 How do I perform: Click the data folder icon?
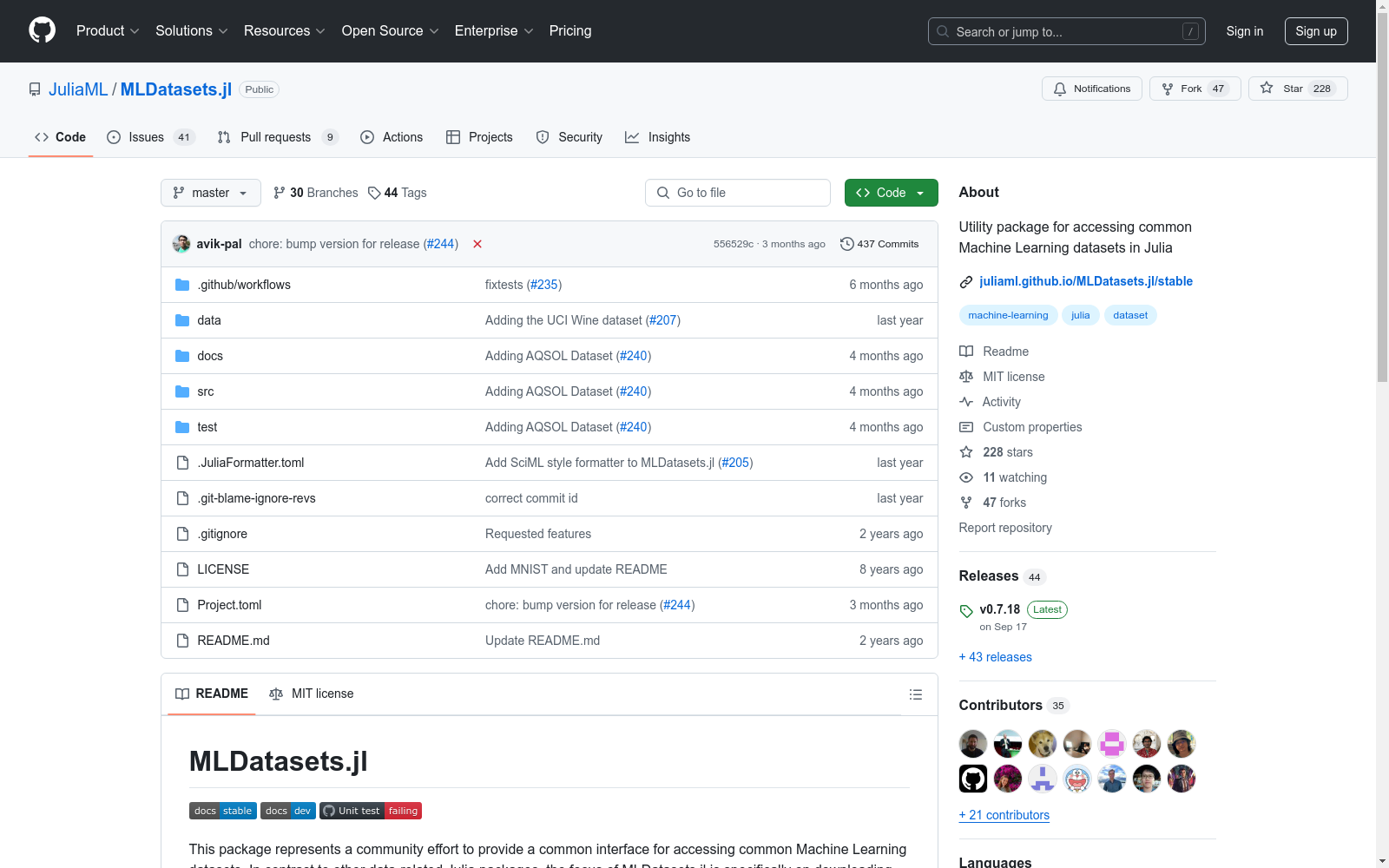pos(182,320)
